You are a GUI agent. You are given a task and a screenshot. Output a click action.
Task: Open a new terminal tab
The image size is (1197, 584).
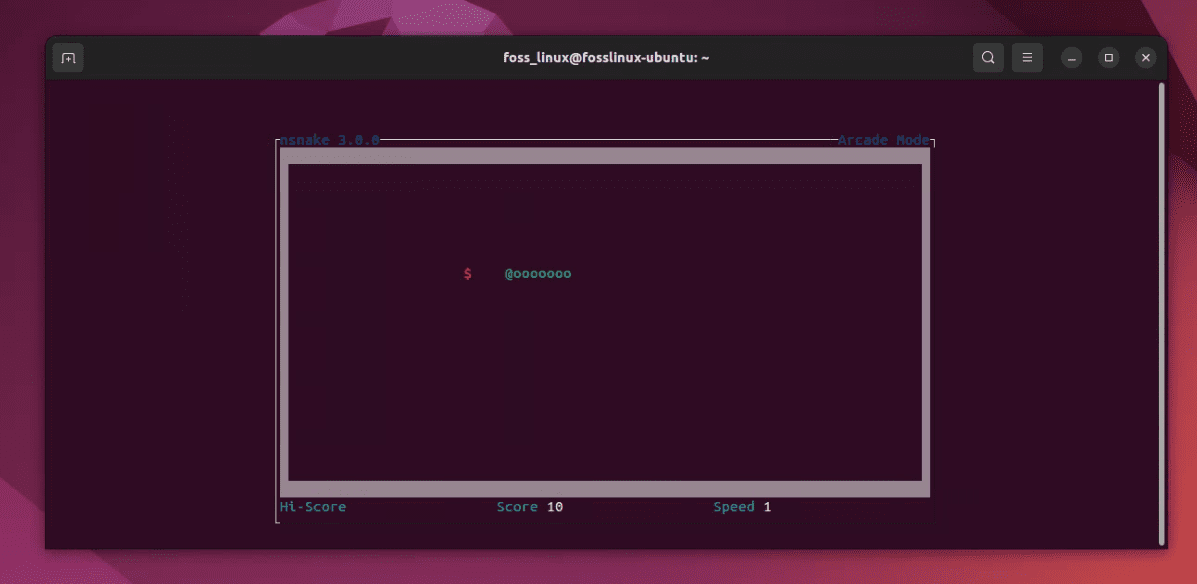point(68,58)
